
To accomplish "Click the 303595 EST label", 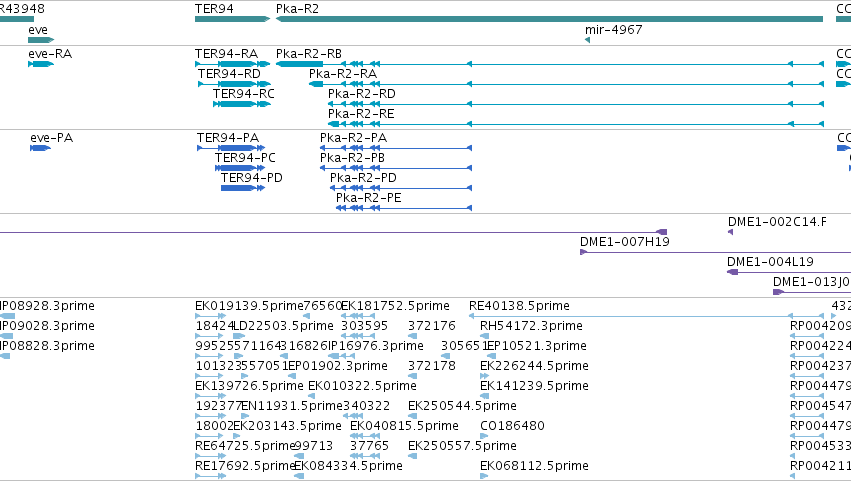I will tap(364, 326).
